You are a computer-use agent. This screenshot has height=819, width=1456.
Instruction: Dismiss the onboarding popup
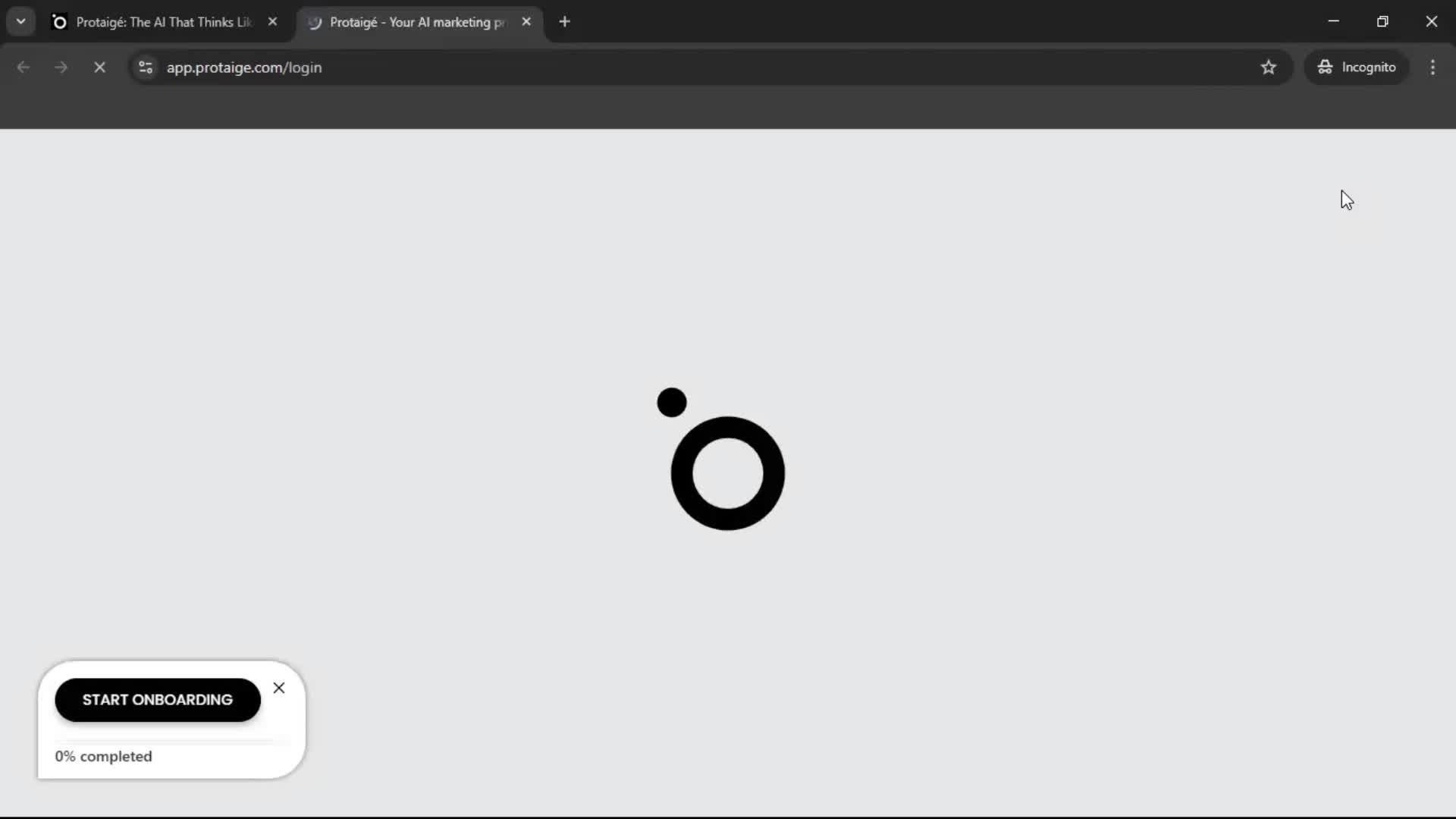point(279,688)
